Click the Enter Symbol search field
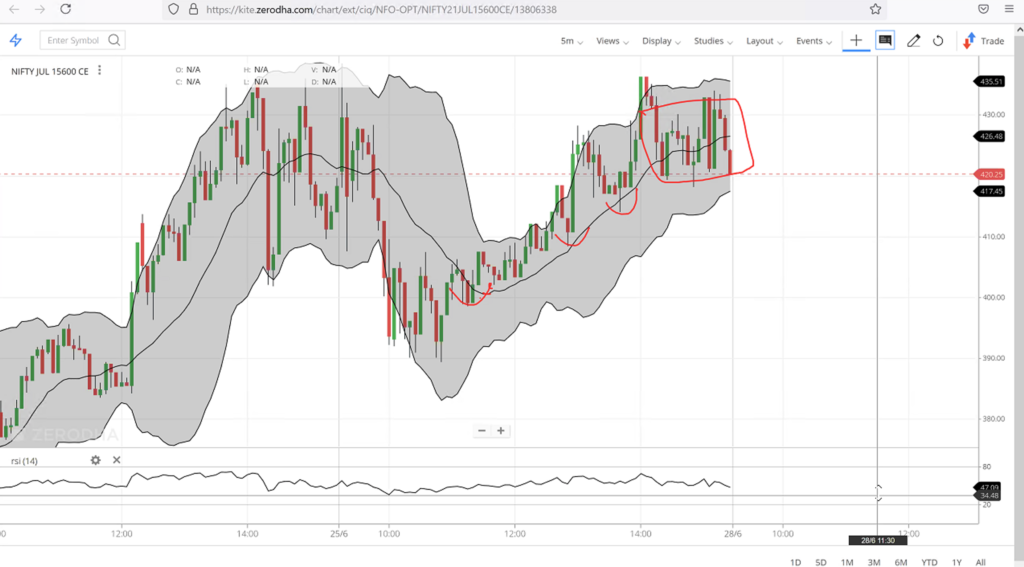 74,41
